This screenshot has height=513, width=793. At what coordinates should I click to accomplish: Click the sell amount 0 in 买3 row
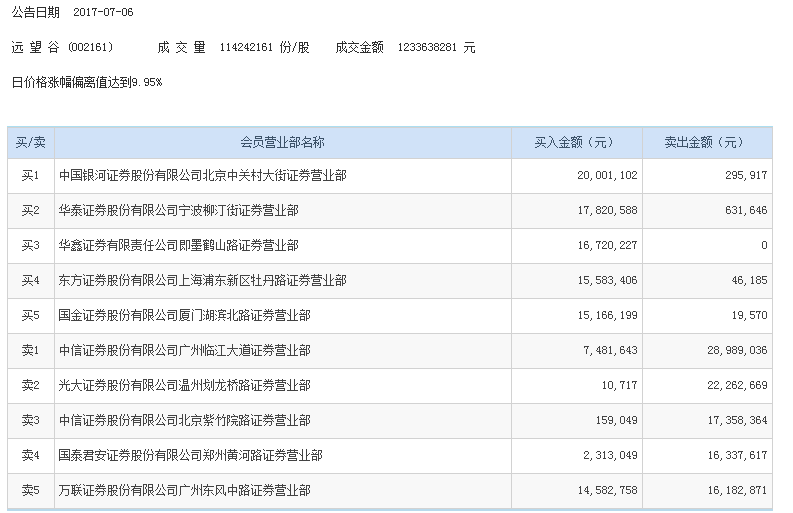tap(764, 245)
